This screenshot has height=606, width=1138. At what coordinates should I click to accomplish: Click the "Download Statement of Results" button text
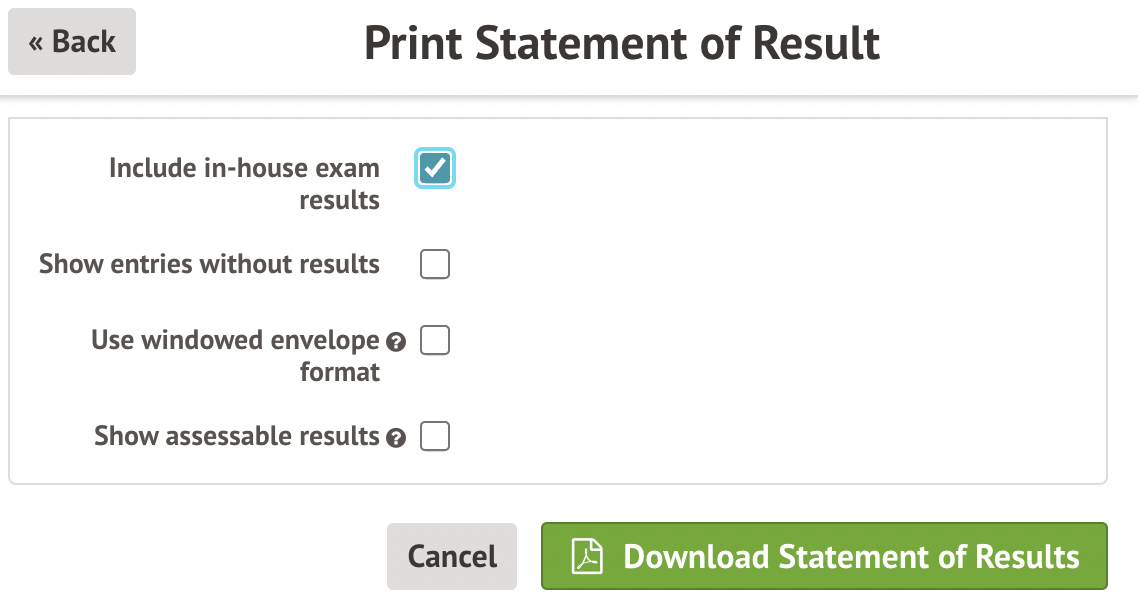[x=851, y=557]
